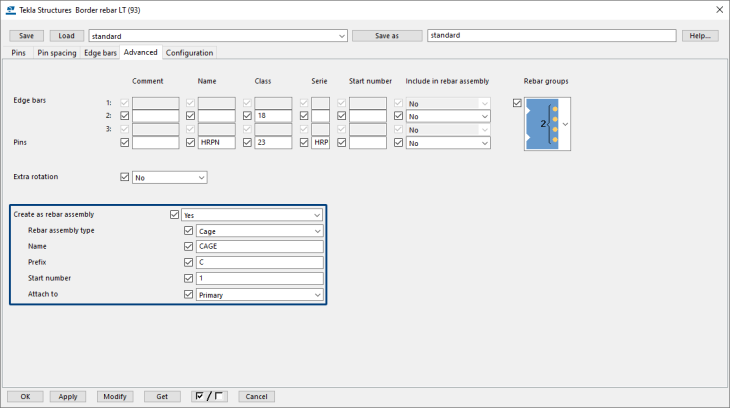Toggle the Extra rotation checkbox
This screenshot has width=730, height=408.
coord(125,177)
